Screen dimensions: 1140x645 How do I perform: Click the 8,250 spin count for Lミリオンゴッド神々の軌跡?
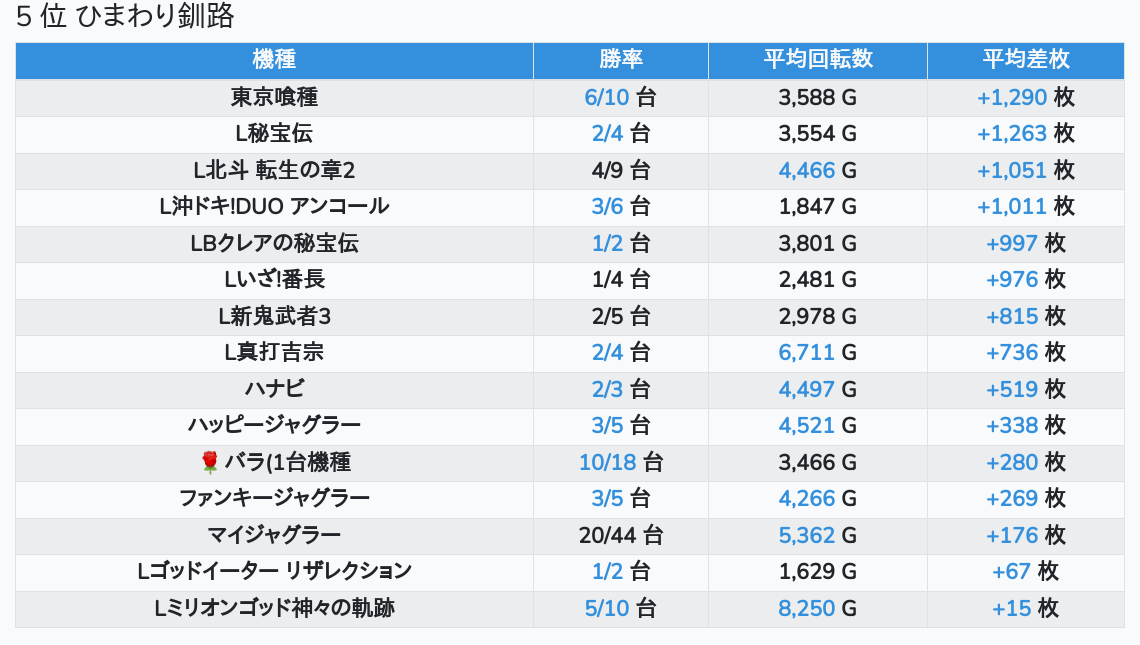[x=806, y=608]
